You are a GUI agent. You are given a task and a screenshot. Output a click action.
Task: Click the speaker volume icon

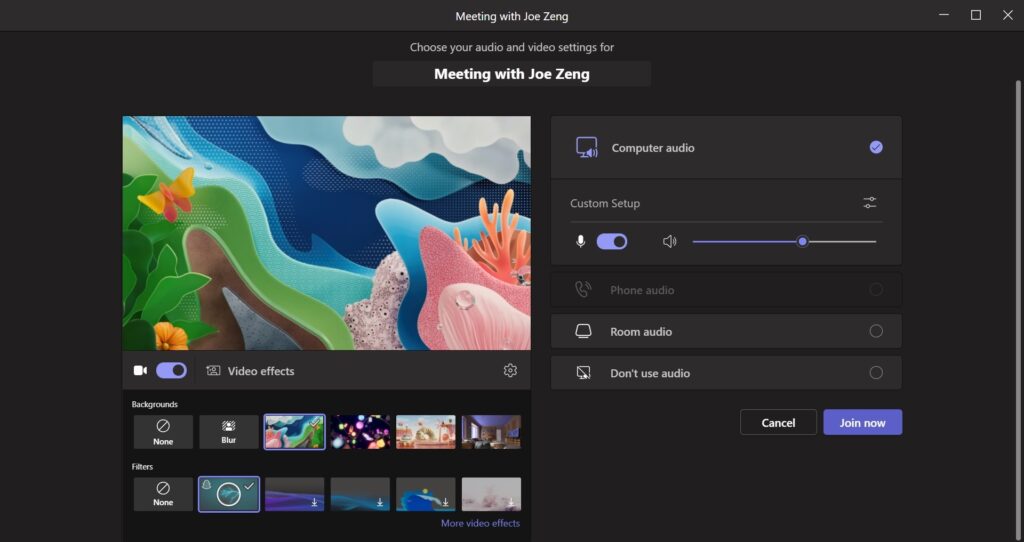click(x=669, y=241)
